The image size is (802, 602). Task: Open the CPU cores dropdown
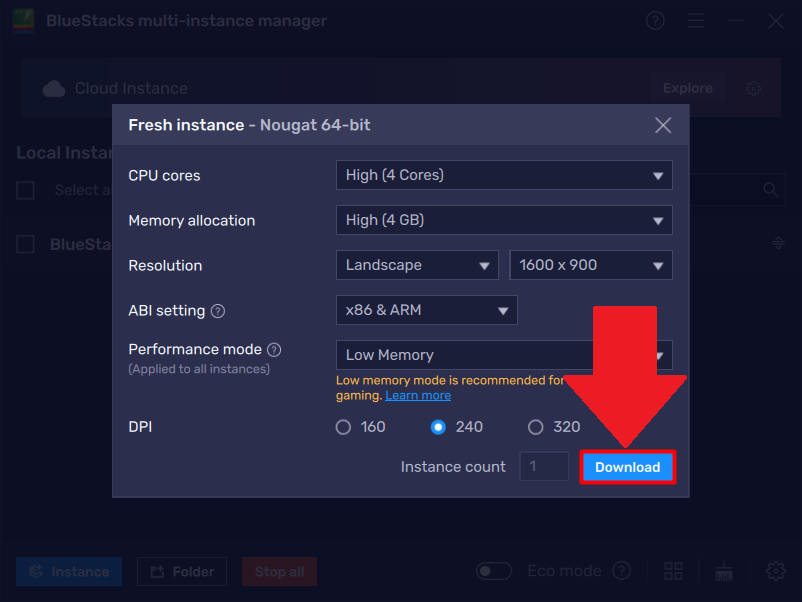tap(504, 175)
